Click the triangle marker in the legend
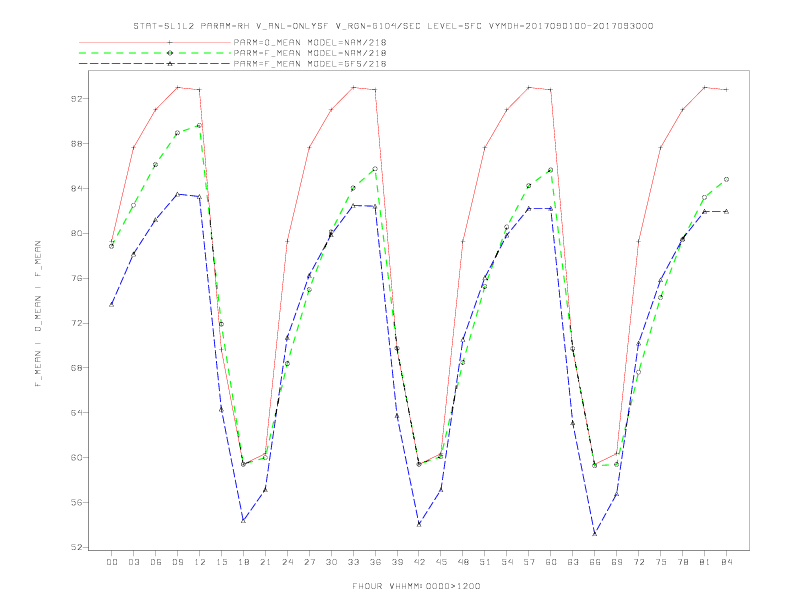The width and height of the screenshot is (792, 612). pos(170,64)
